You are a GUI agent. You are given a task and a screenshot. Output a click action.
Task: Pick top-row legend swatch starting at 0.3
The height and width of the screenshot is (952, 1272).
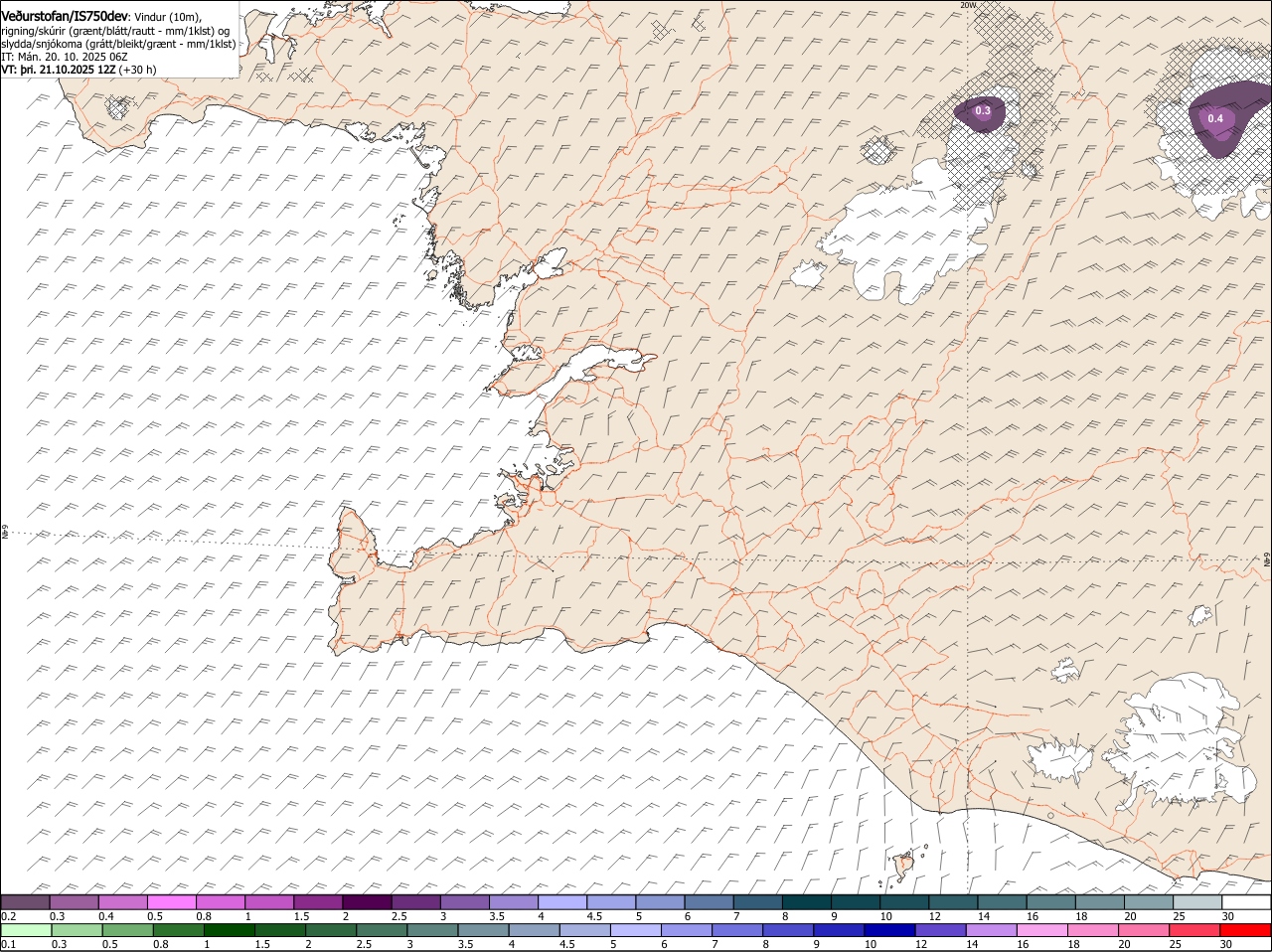click(74, 902)
